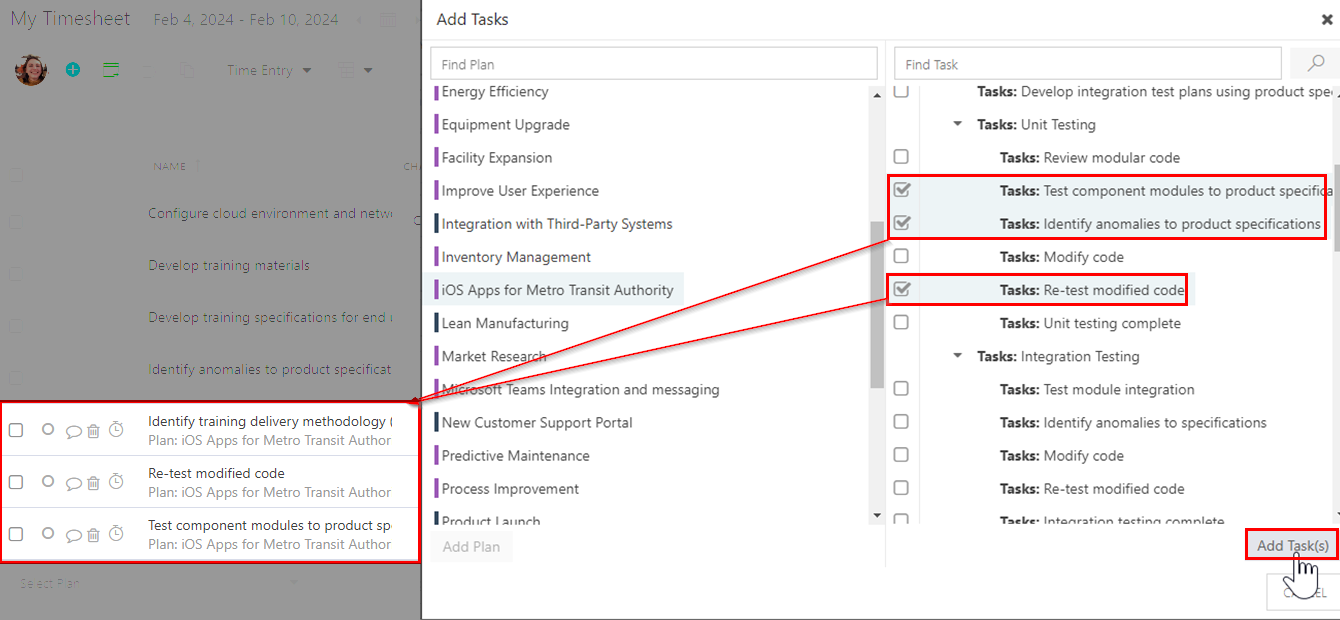Click the previous week arrow near the dates
Viewport: 1340px width, 620px height.
click(360, 18)
